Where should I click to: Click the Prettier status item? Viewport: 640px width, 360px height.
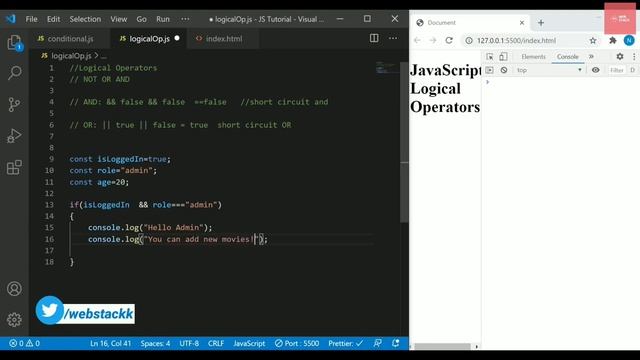pyautogui.click(x=345, y=343)
